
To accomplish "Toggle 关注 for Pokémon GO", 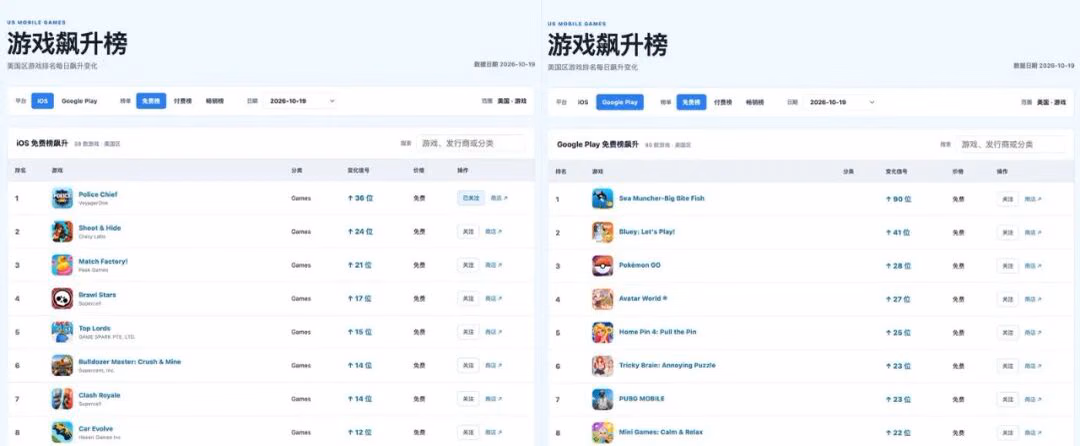I will [x=1008, y=266].
